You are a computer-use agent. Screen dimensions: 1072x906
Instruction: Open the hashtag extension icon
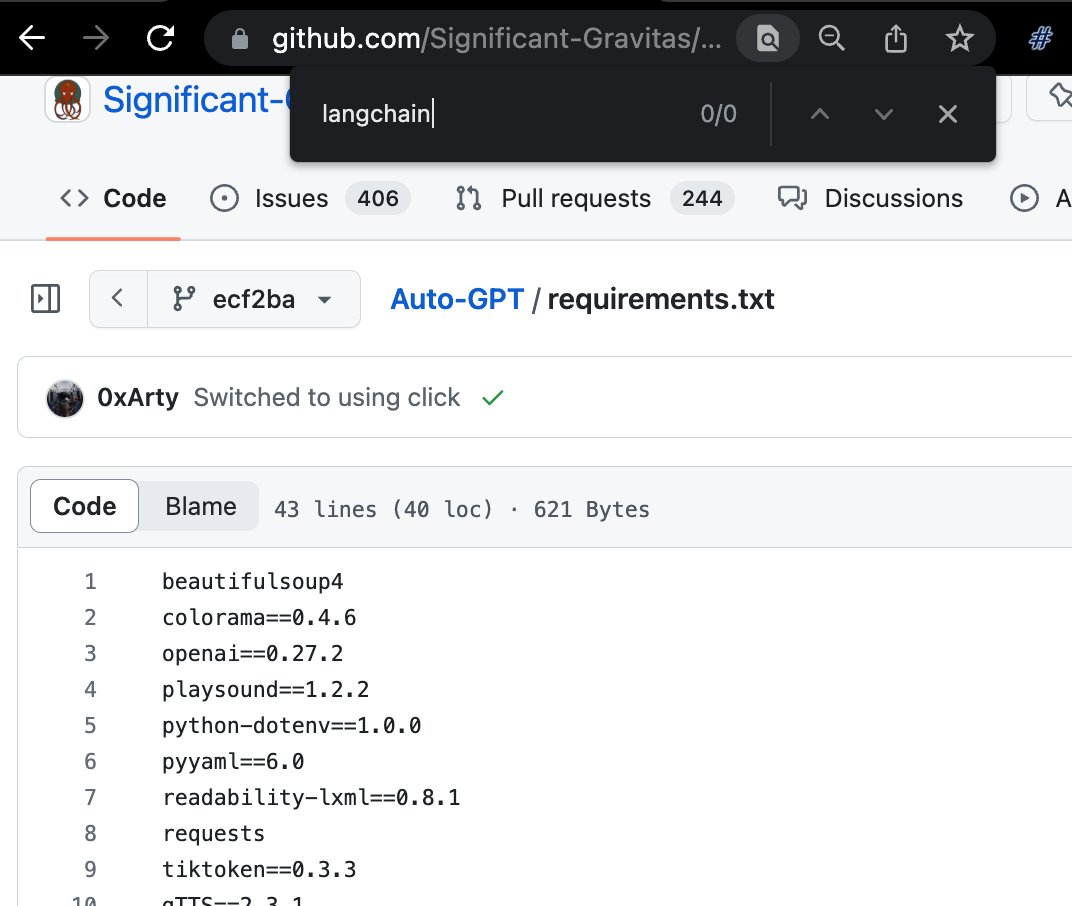1040,38
